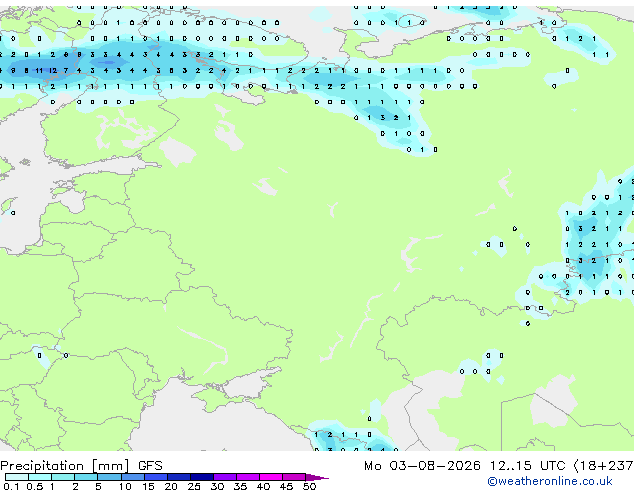
Task: Click the 30 to 35 mm legend swatch
Action: click(x=224, y=477)
